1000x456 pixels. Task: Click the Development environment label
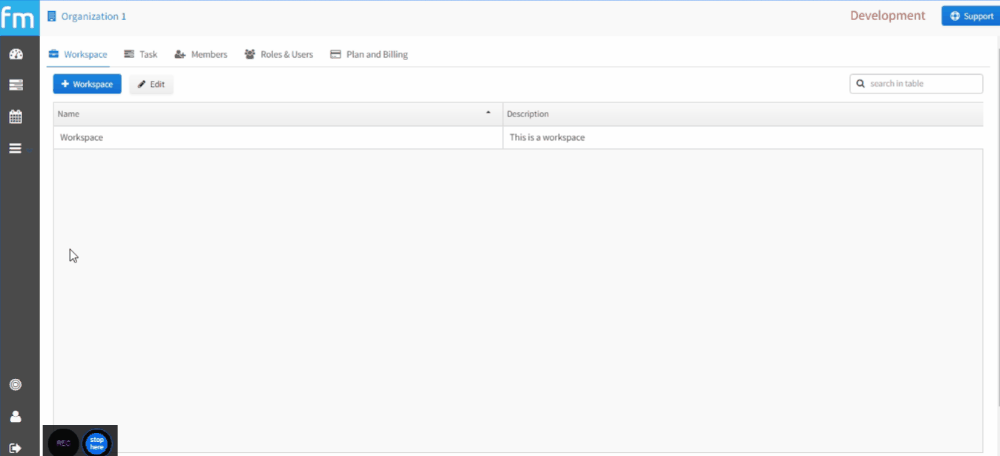[887, 16]
